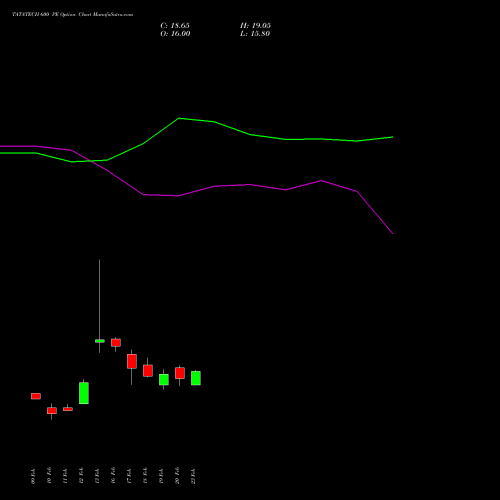Select the long-wick green candle for 13 Feb
The height and width of the screenshot is (500, 500).
pos(100,341)
